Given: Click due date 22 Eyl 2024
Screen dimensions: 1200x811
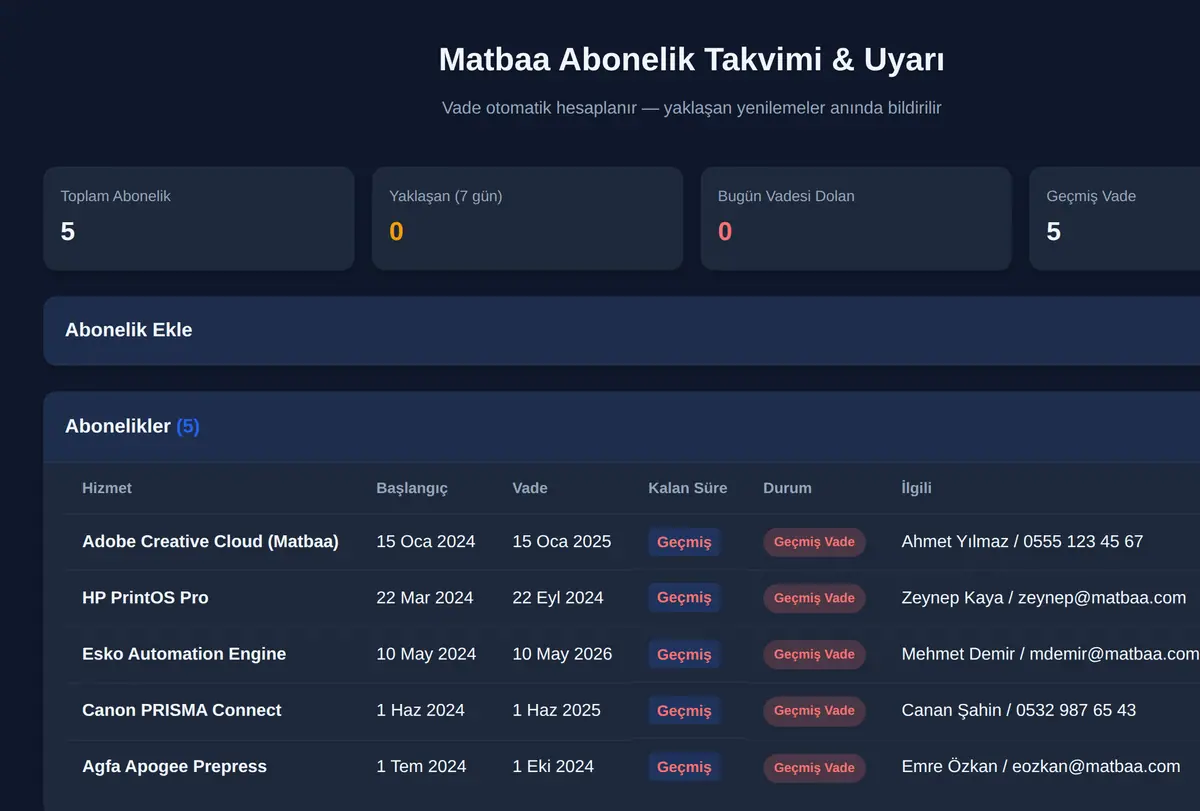Looking at the screenshot, I should [558, 598].
